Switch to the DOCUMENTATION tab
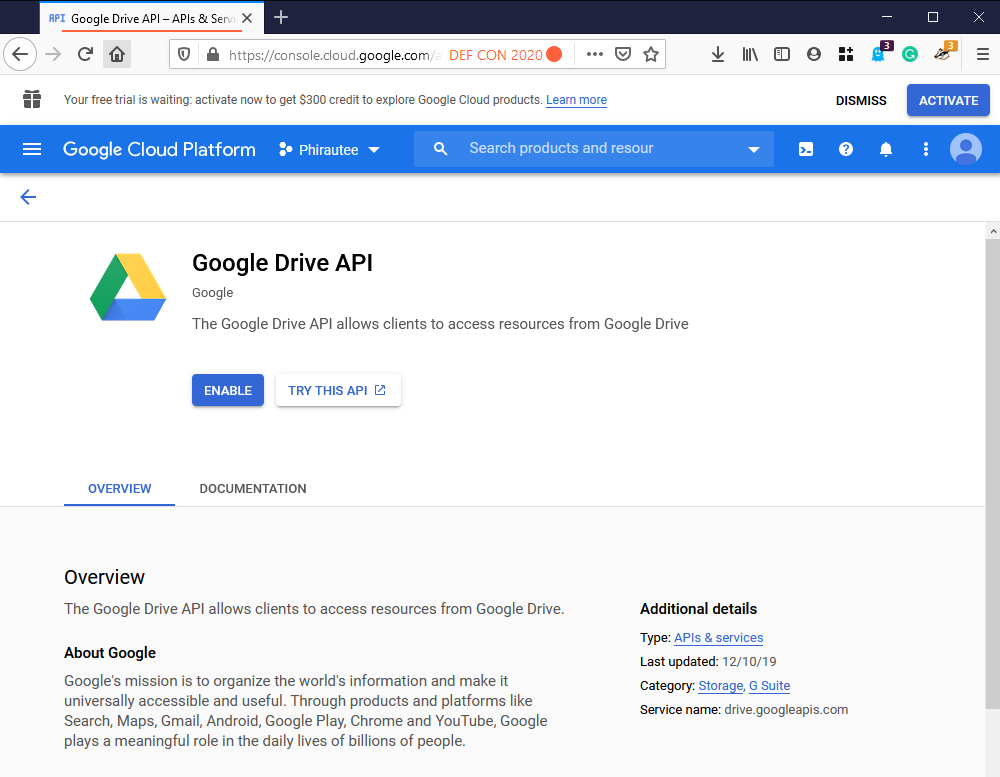This screenshot has width=1000, height=777. (253, 489)
